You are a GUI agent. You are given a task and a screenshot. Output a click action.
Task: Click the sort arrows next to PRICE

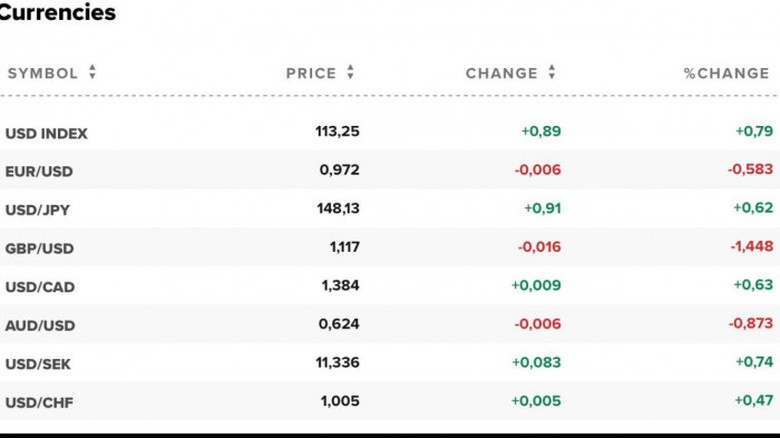[350, 73]
